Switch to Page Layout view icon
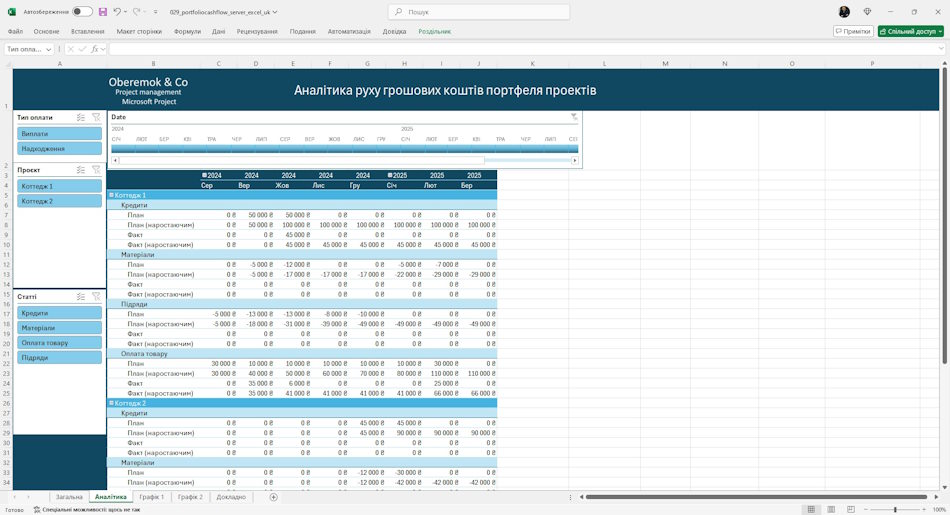 (831, 510)
